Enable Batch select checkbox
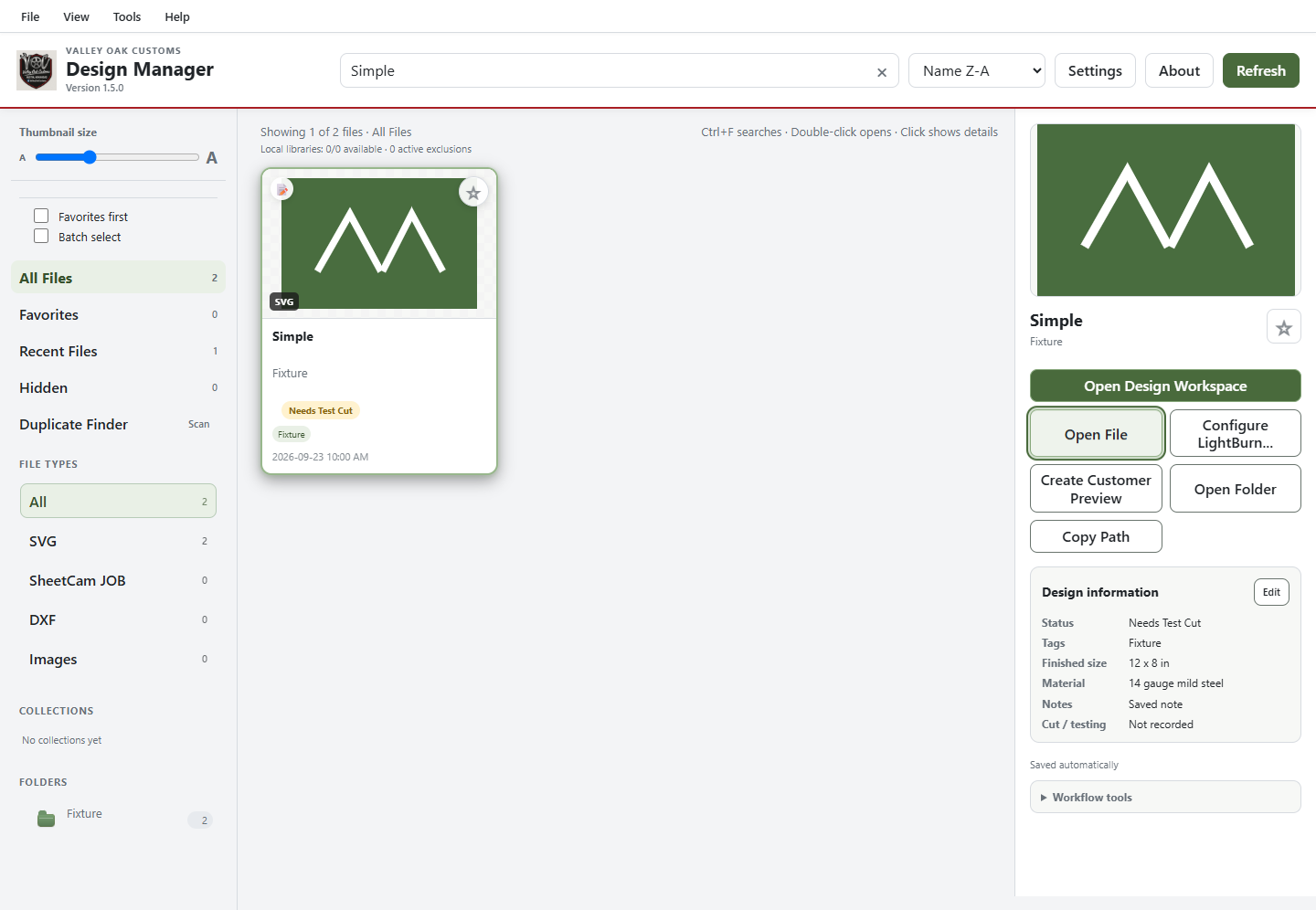This screenshot has height=910, width=1316. (x=41, y=236)
